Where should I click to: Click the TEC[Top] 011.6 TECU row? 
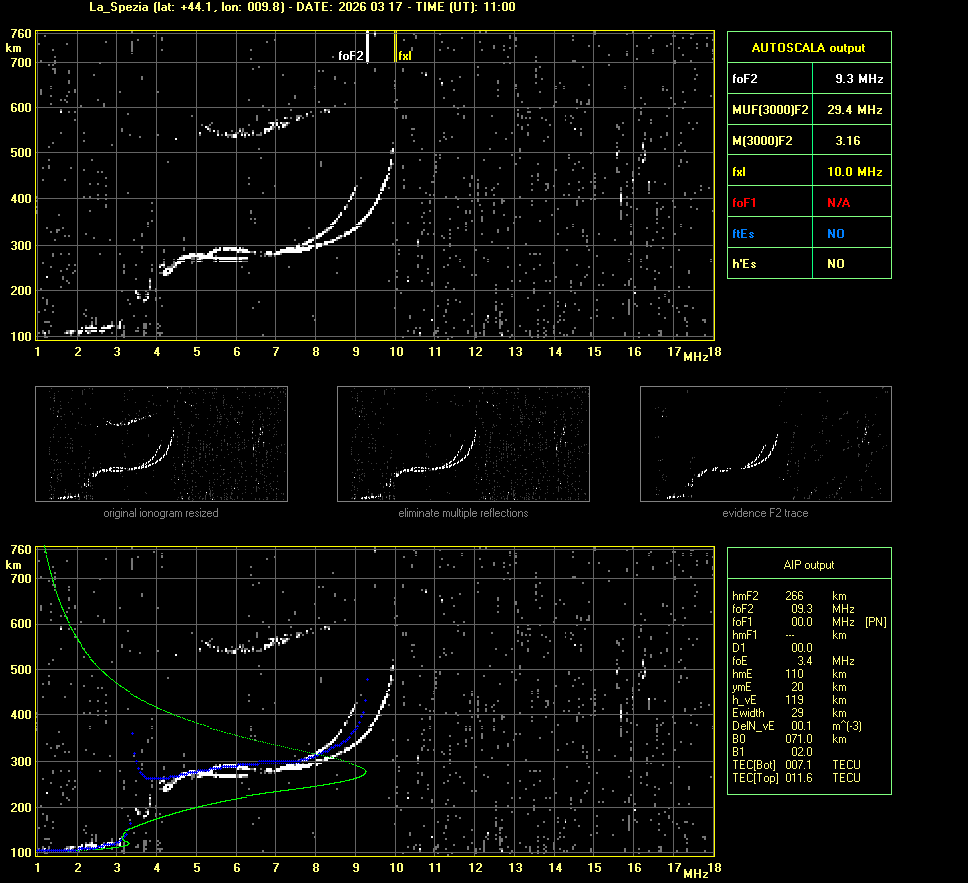pos(795,777)
